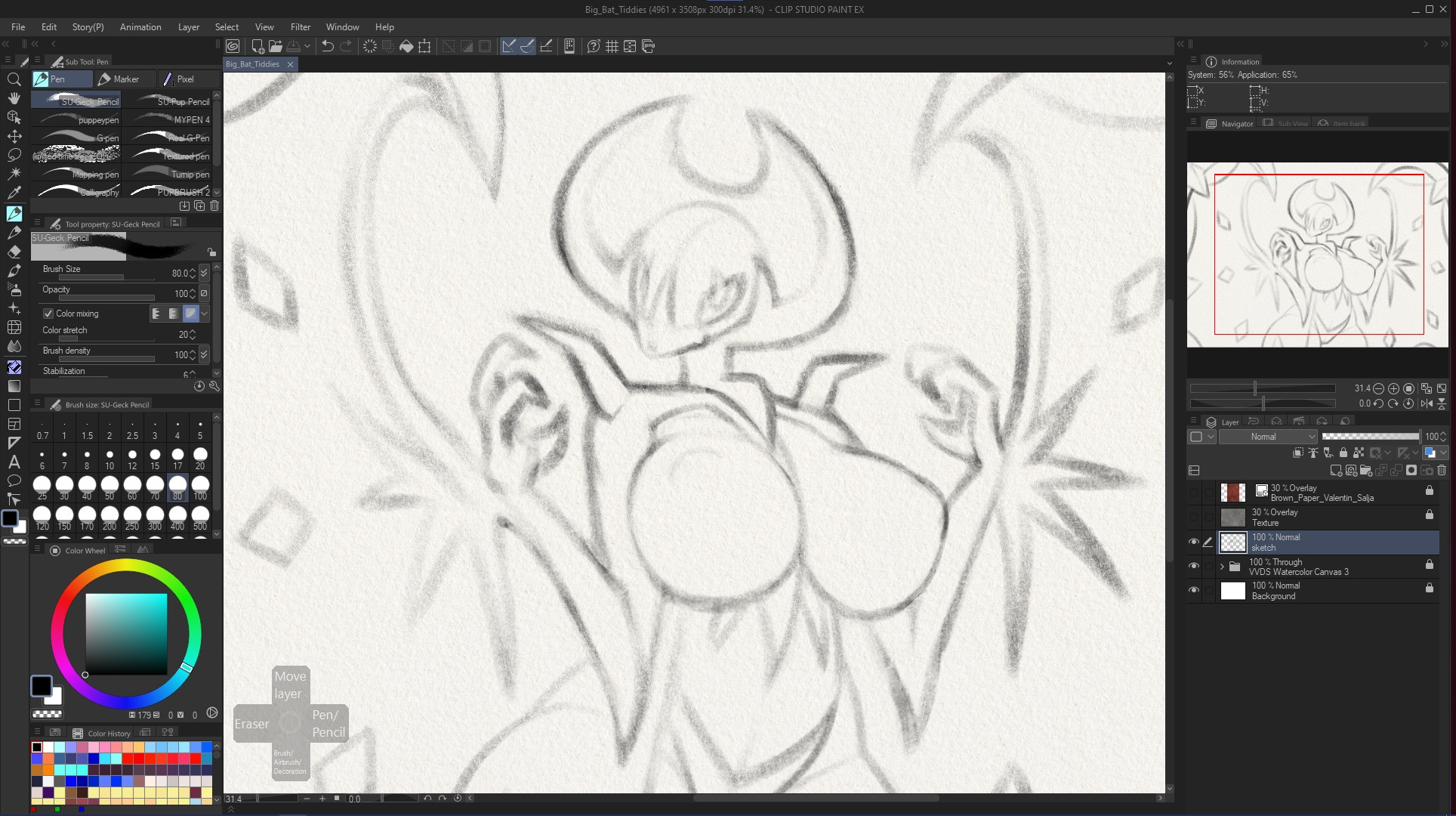Toggle the grid display icon
The height and width of the screenshot is (816, 1456).
pyautogui.click(x=612, y=46)
